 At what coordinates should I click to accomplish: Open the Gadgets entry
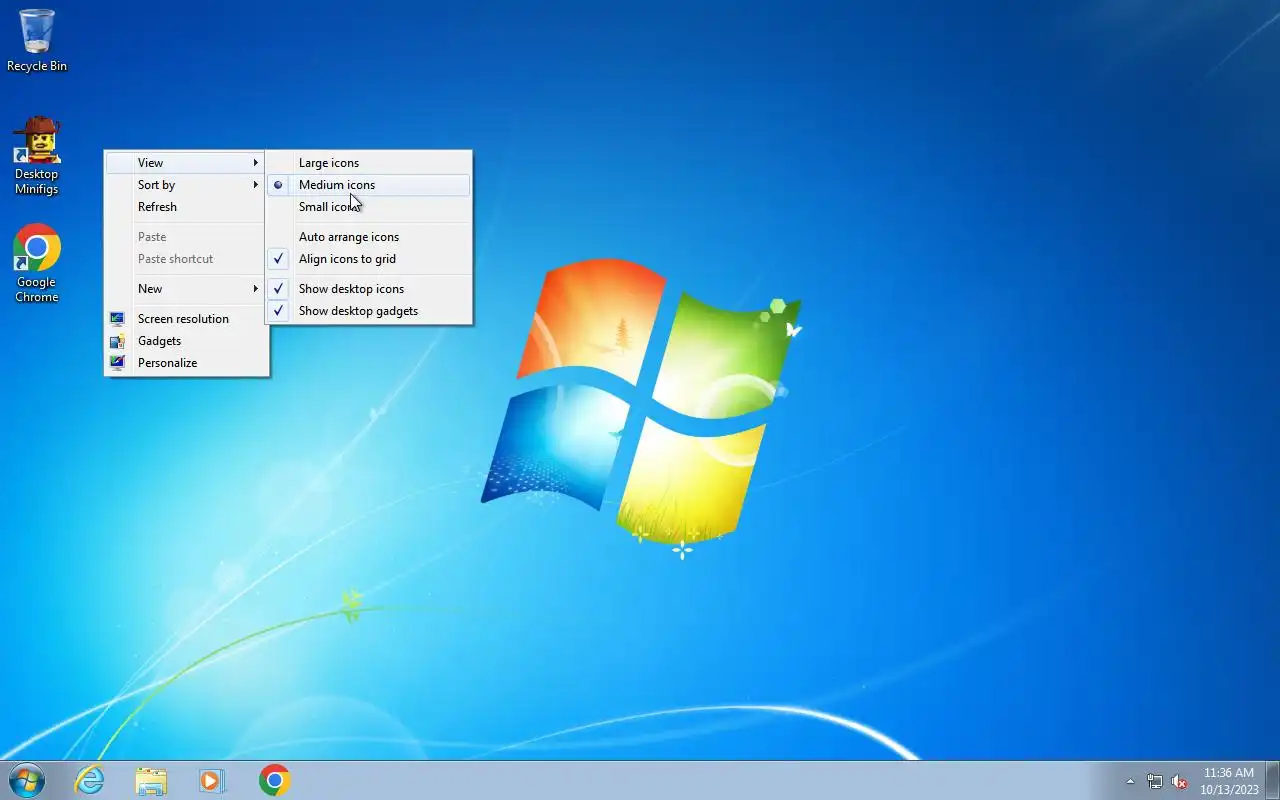(186, 341)
